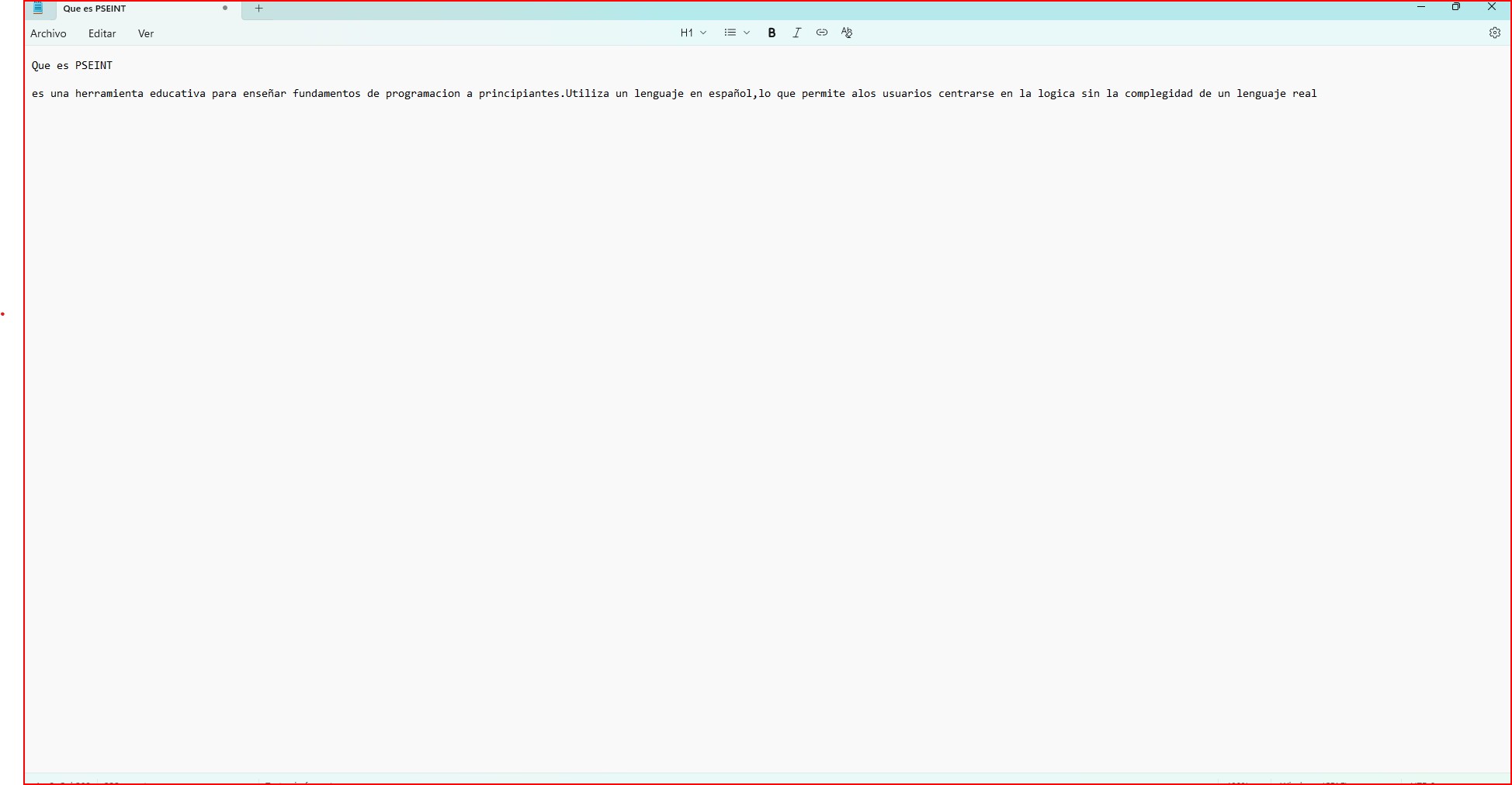Place cursor in the "Que es PSEINT" heading line
The height and width of the screenshot is (785, 1512).
[x=72, y=66]
